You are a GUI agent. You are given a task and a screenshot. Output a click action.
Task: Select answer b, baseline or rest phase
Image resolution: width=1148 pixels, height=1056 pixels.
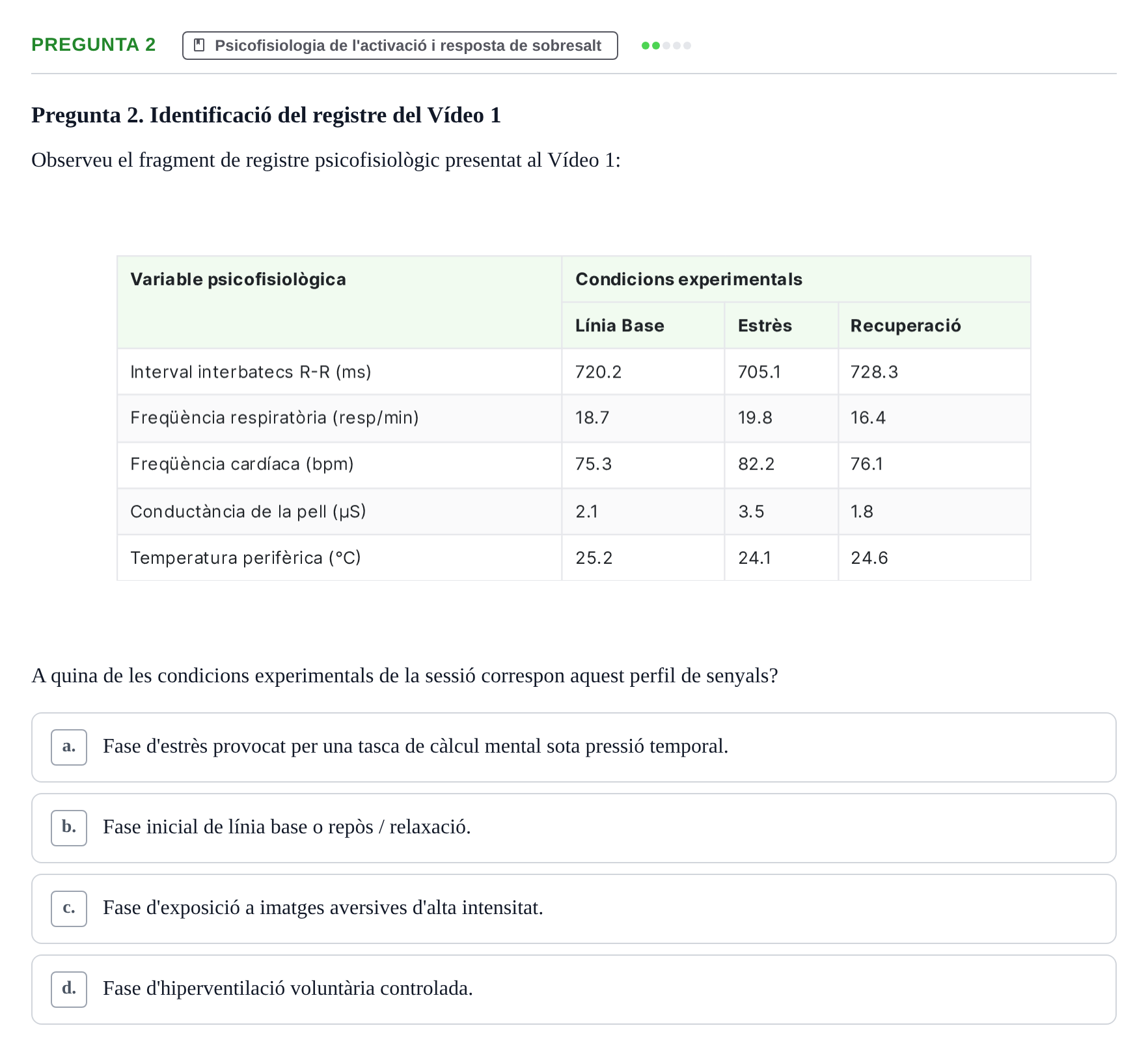[573, 827]
